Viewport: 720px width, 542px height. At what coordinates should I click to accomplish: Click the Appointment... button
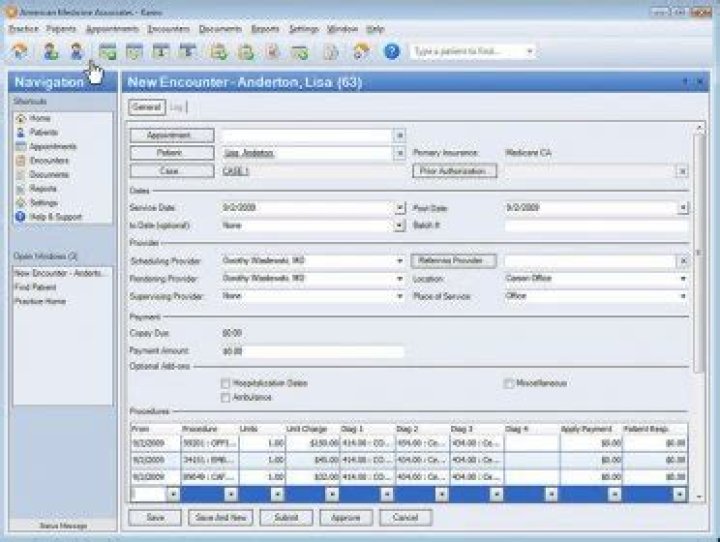pos(172,135)
